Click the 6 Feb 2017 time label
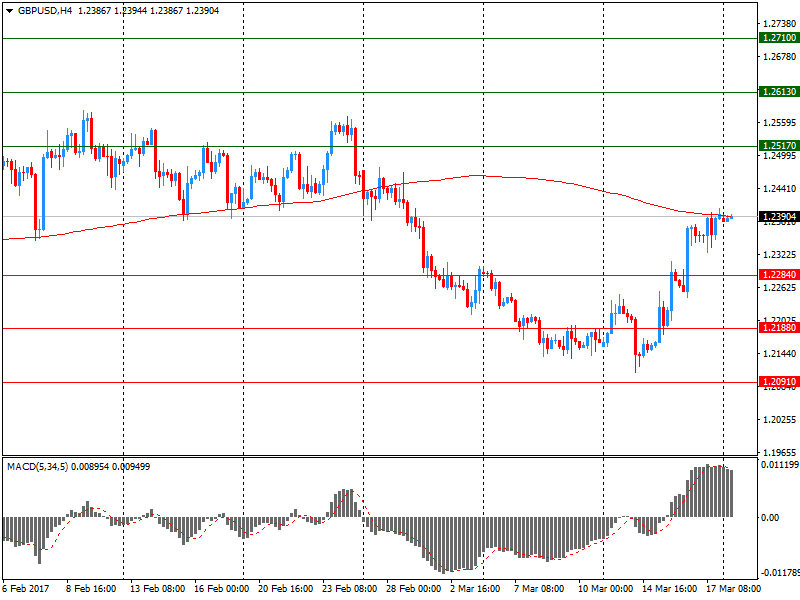 click(26, 589)
